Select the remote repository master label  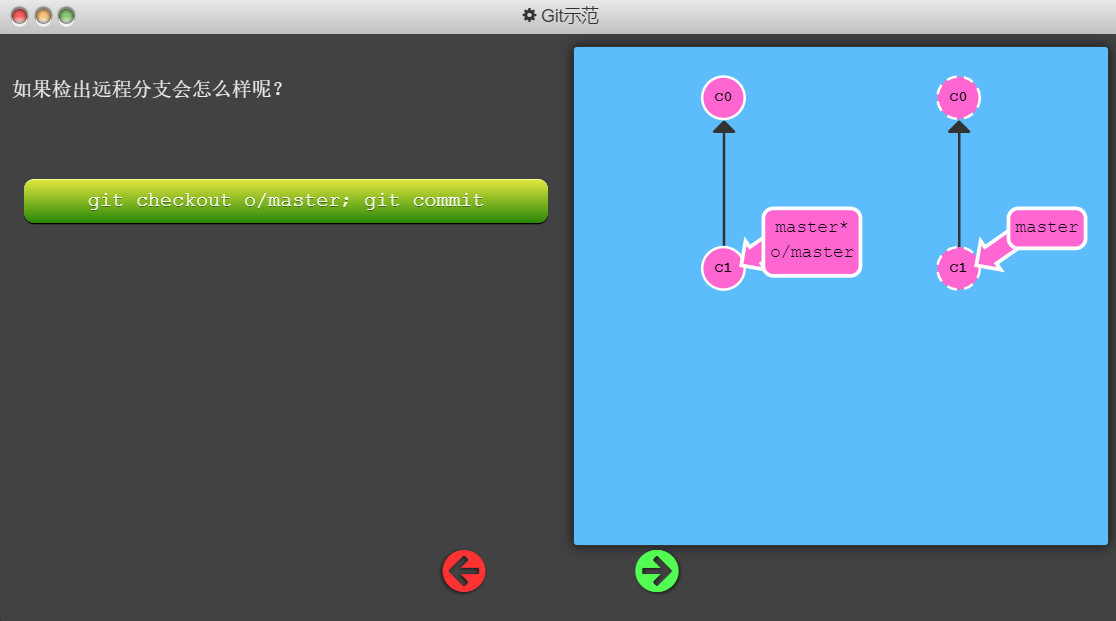1046,228
